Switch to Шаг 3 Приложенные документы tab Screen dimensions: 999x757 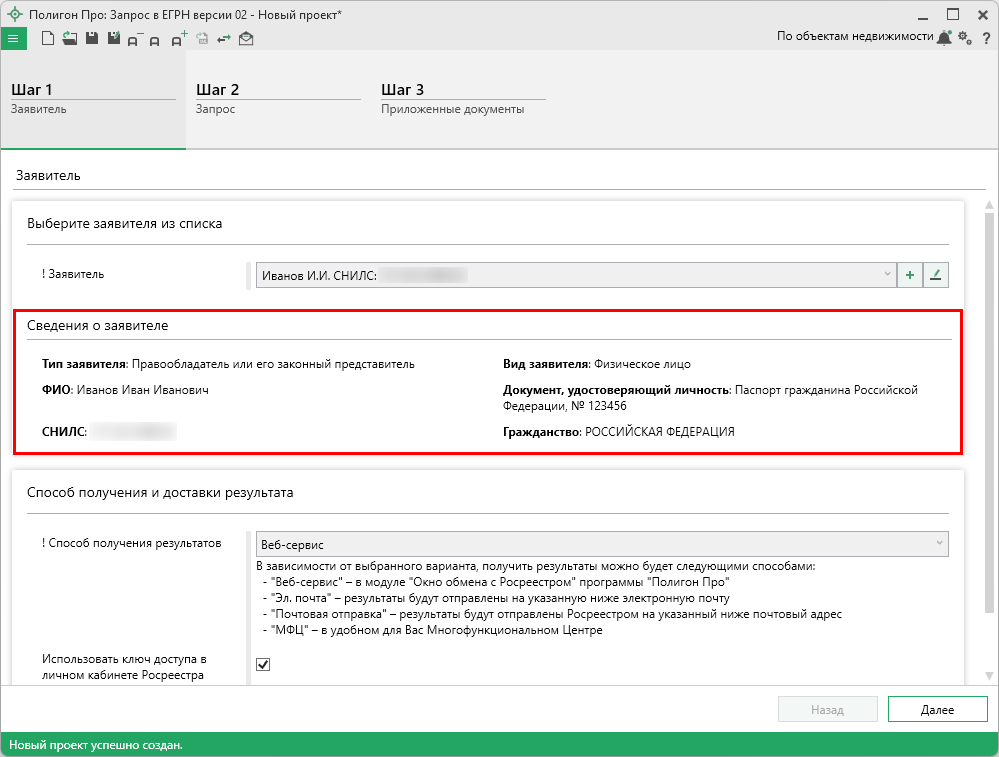[462, 99]
